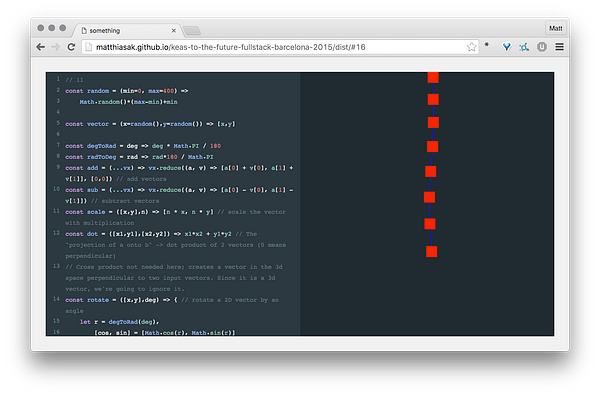The height and width of the screenshot is (395, 600).
Task: Click the browser forward arrow
Action: pyautogui.click(x=56, y=47)
